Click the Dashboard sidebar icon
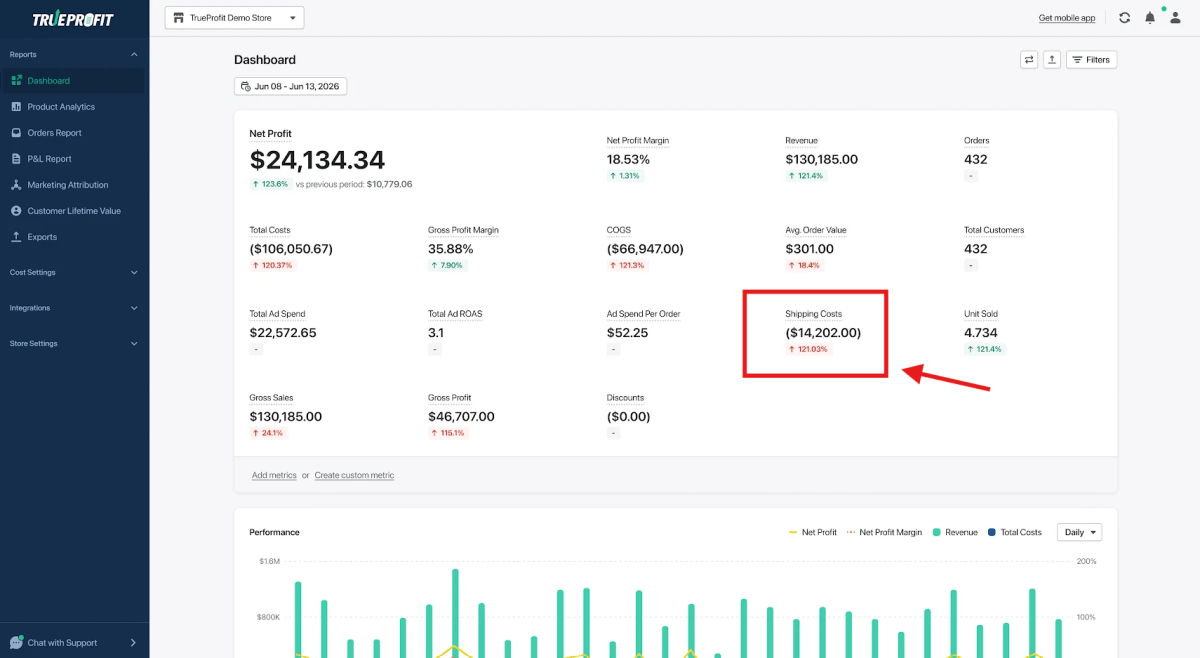 17,81
